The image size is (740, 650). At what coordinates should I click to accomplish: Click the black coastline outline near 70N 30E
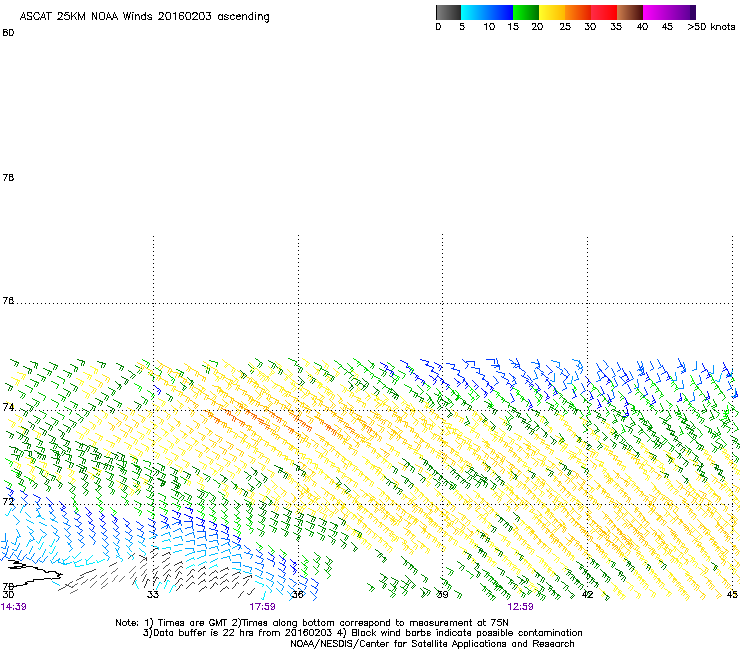(x=34, y=573)
